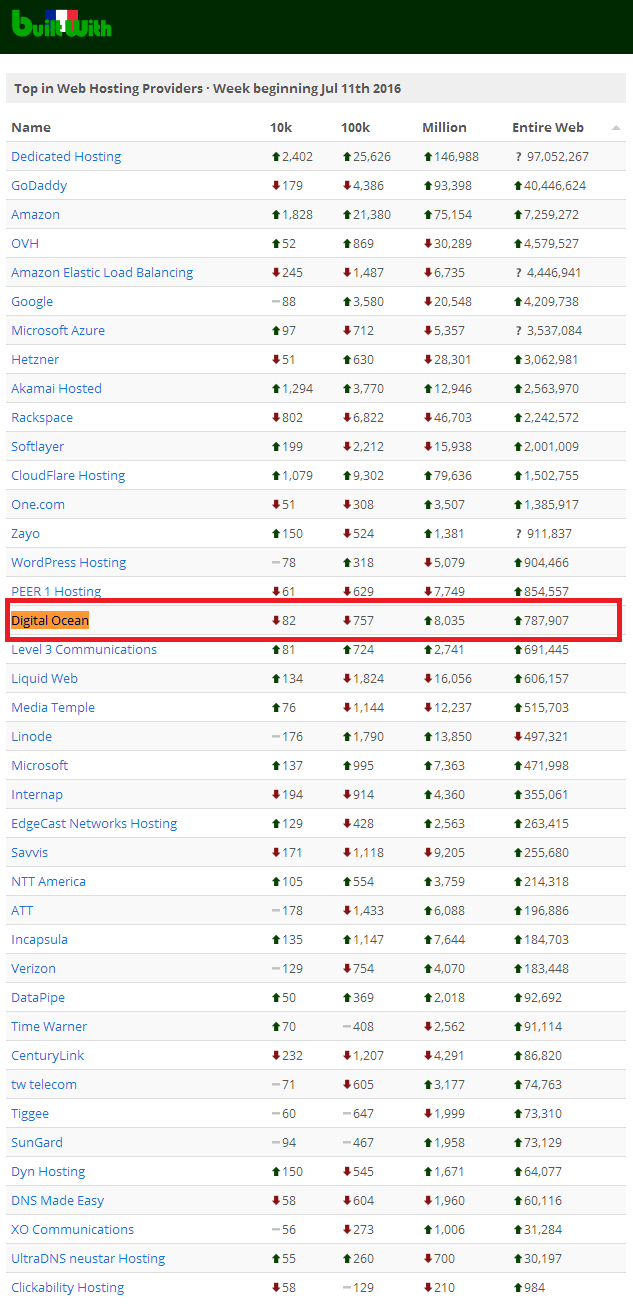
Task: Sort table by 100k column header
Action: 355,127
